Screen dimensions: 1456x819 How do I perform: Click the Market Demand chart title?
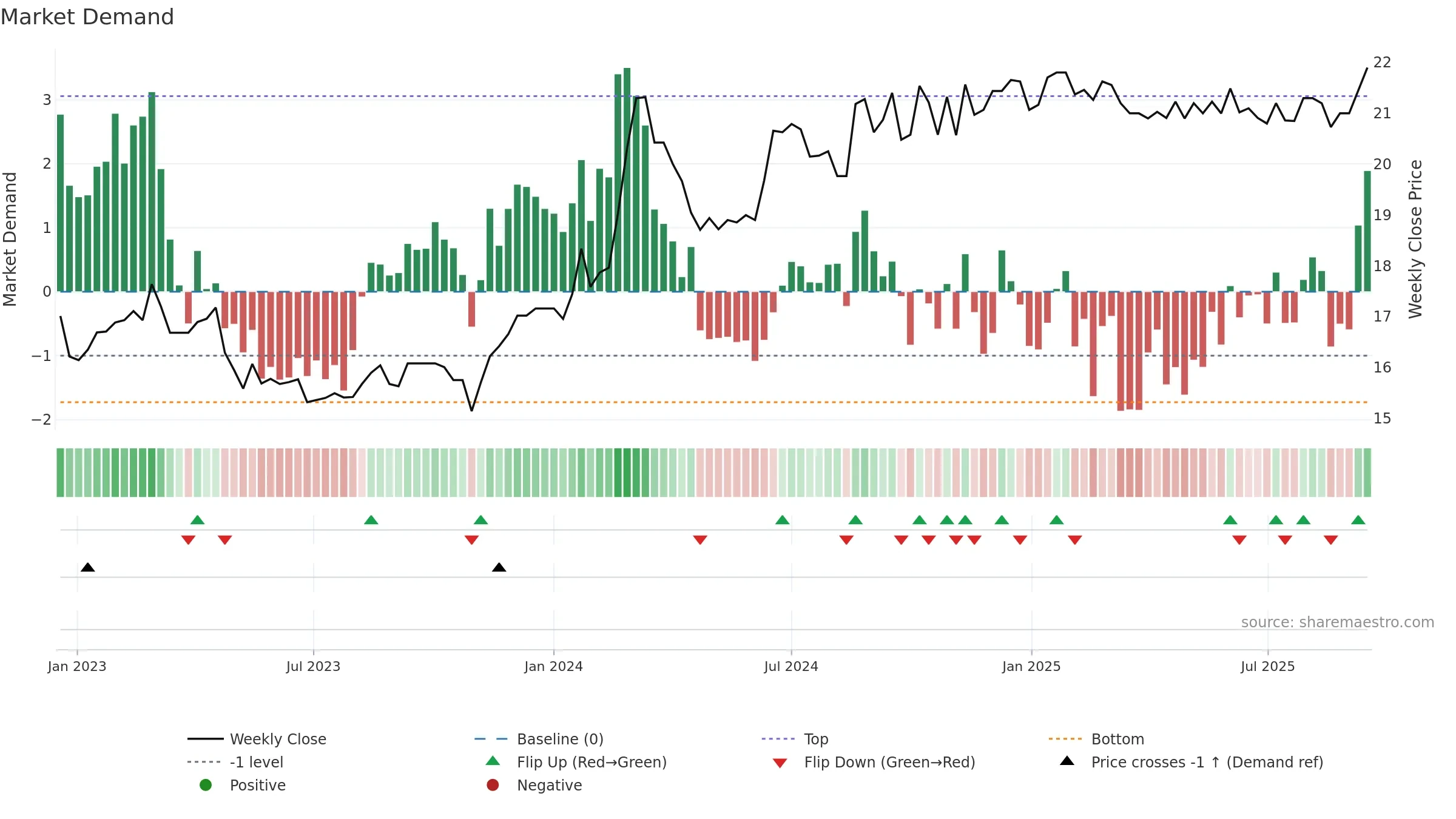(x=87, y=17)
